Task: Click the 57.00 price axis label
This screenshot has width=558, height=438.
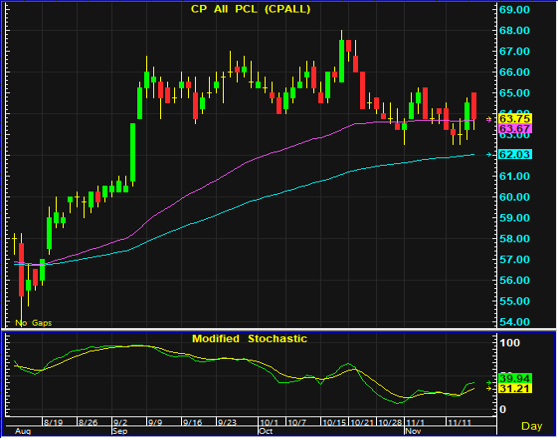Action: coord(514,259)
